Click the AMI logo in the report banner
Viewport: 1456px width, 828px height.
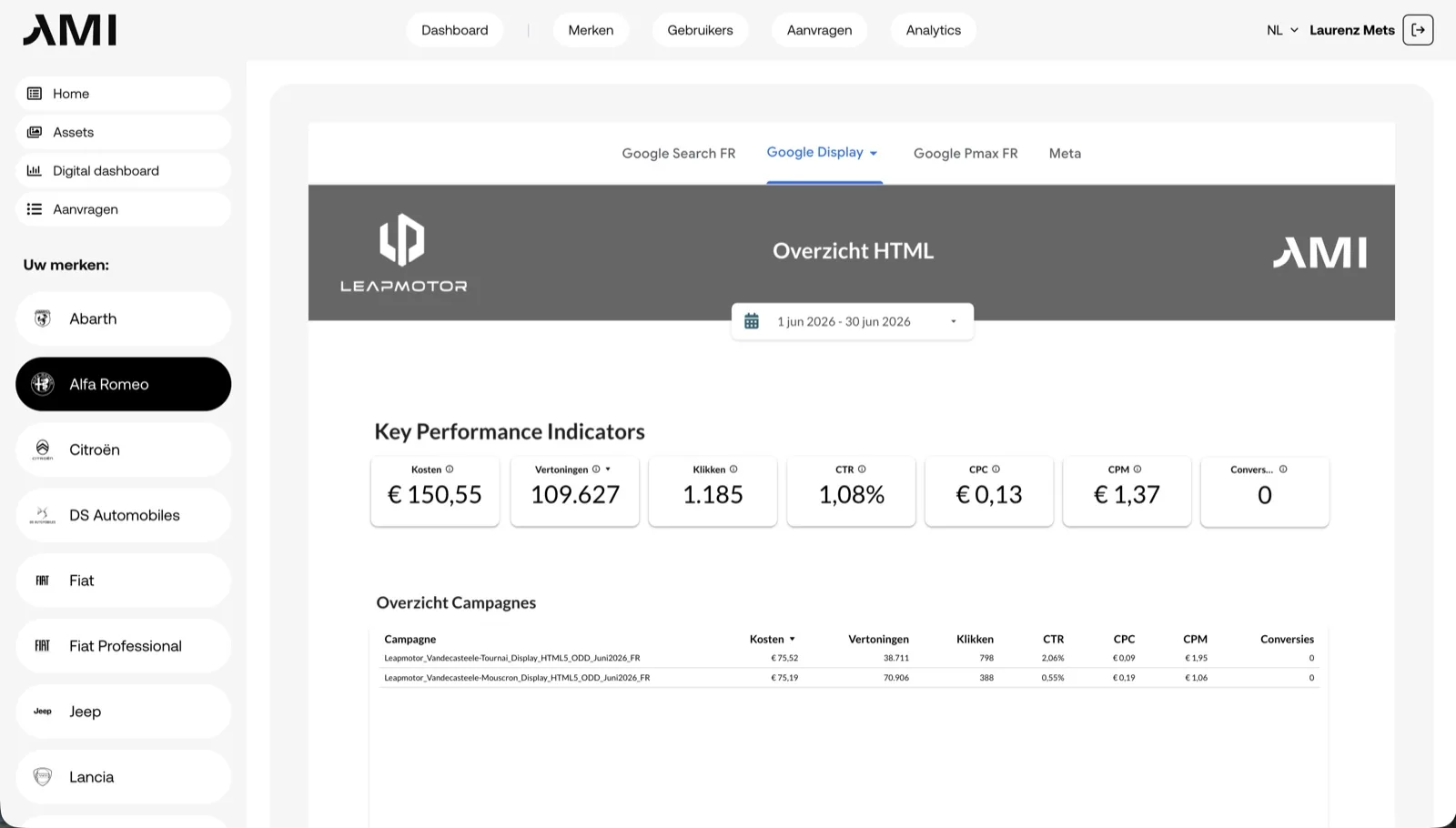(x=1319, y=252)
